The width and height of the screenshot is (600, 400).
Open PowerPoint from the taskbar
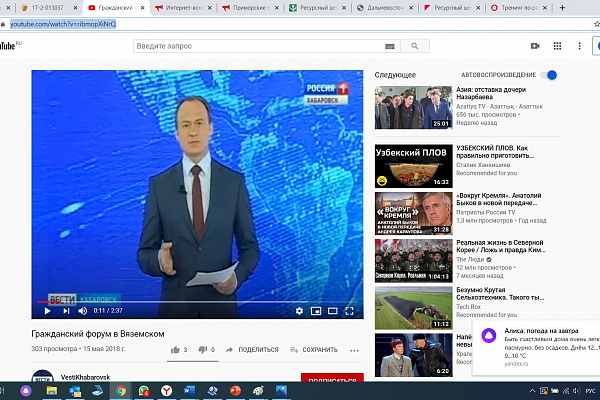point(235,391)
